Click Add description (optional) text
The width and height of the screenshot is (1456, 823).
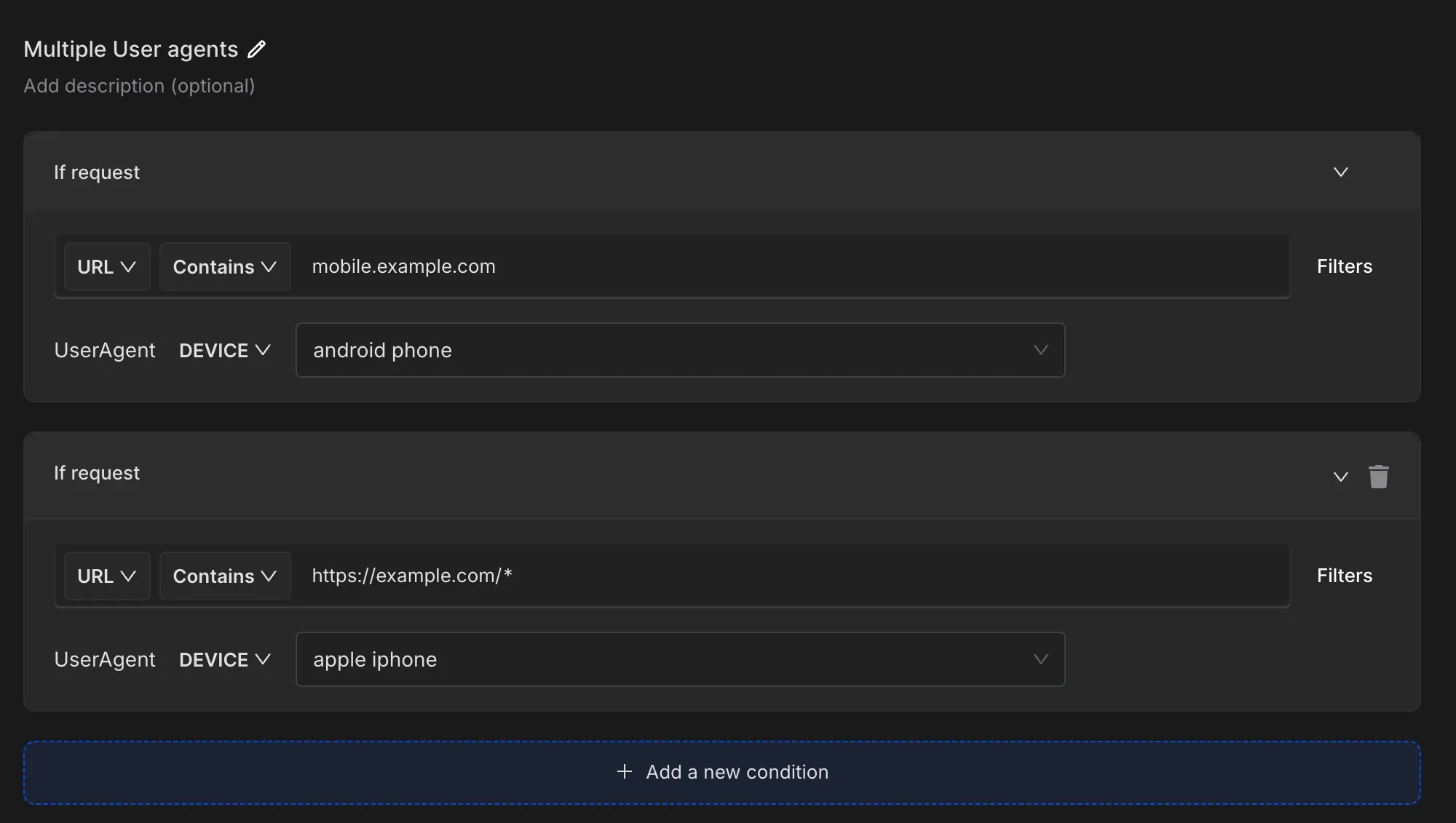click(x=139, y=86)
